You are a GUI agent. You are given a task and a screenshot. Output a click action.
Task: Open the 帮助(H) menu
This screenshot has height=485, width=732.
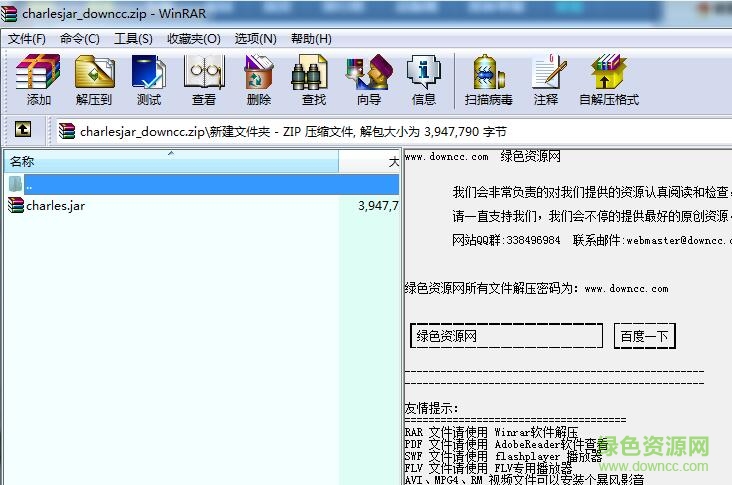(x=311, y=38)
